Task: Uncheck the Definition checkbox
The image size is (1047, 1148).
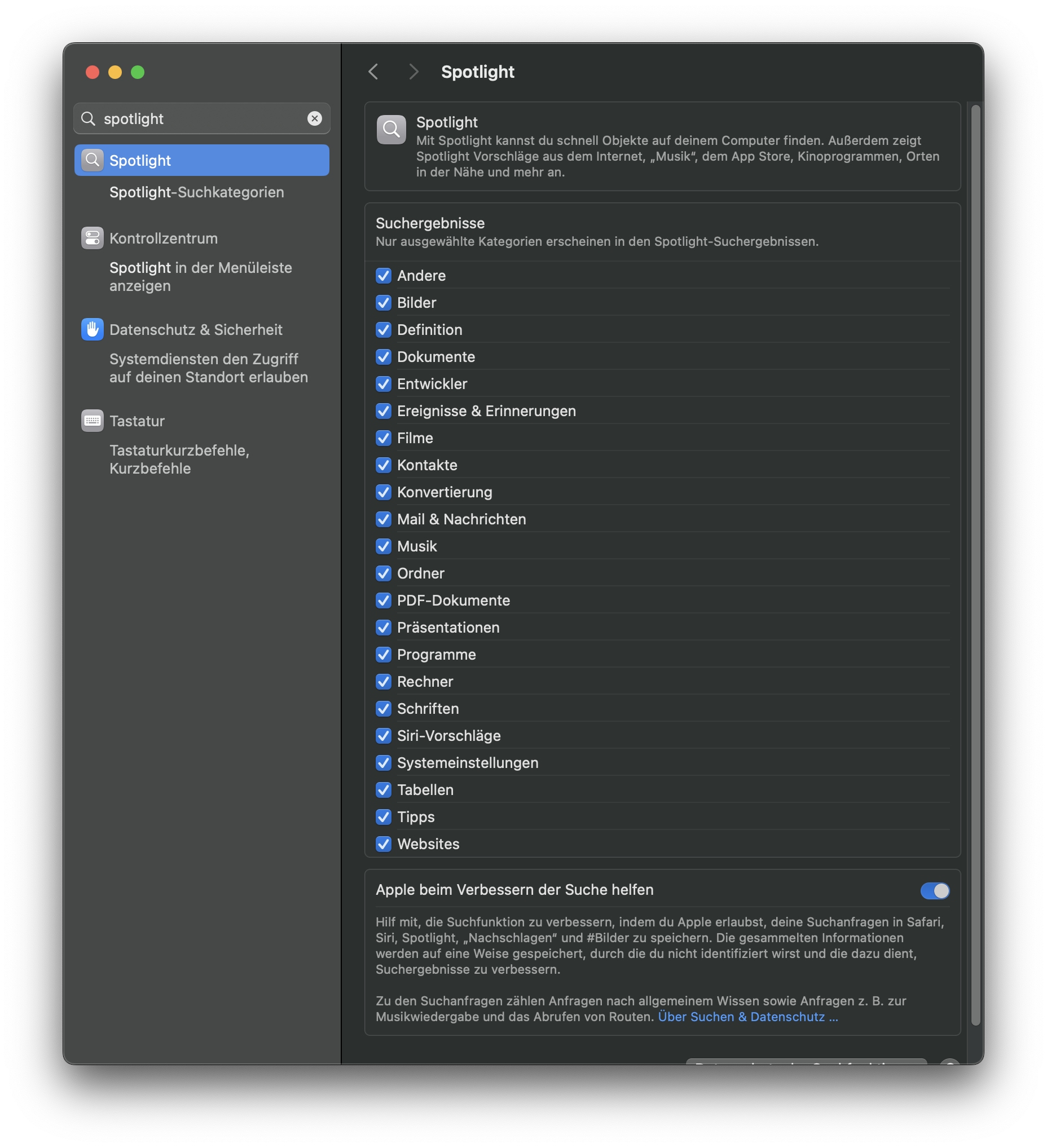Action: coord(384,330)
